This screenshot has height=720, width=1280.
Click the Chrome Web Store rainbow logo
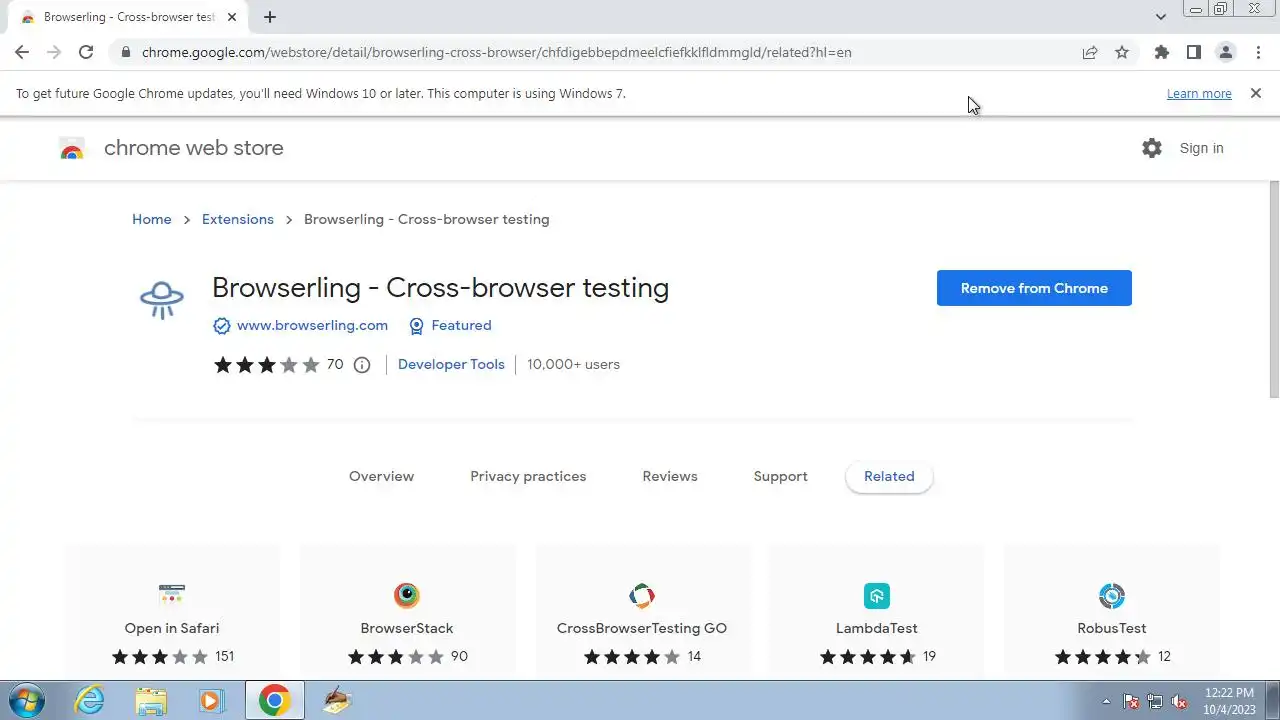(x=72, y=149)
